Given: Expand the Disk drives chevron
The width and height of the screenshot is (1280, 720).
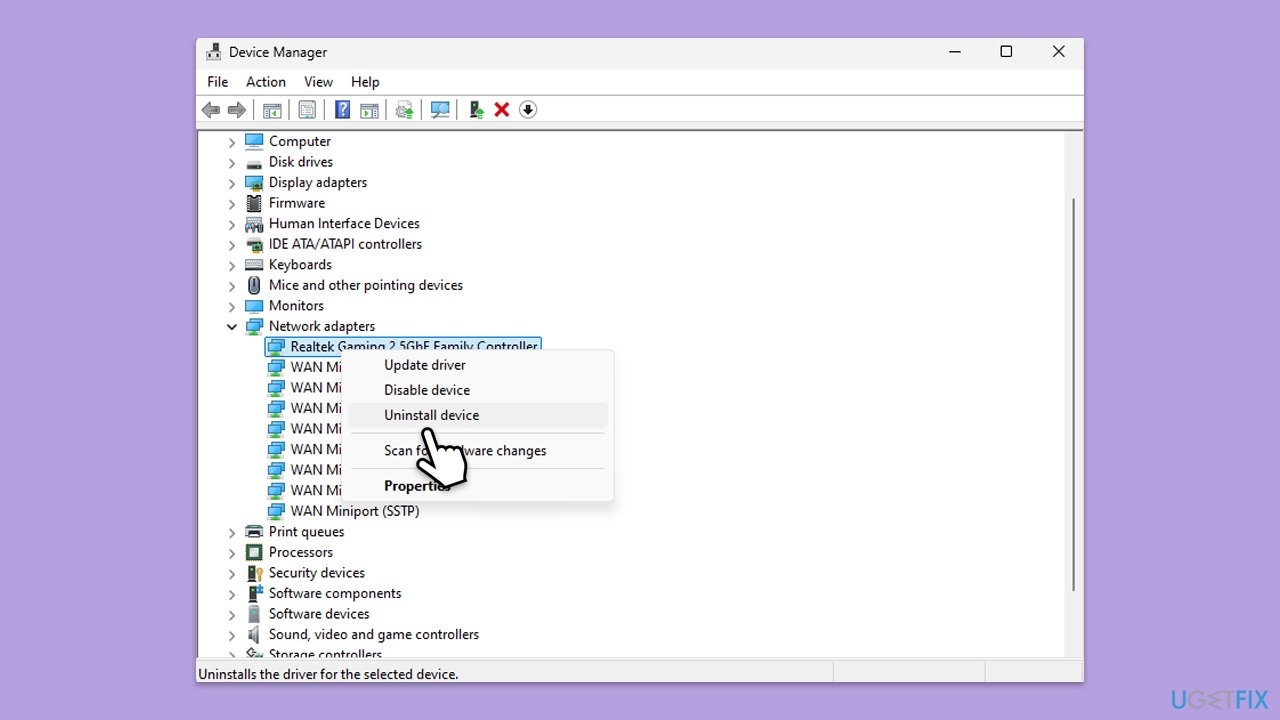Looking at the screenshot, I should click(232, 162).
